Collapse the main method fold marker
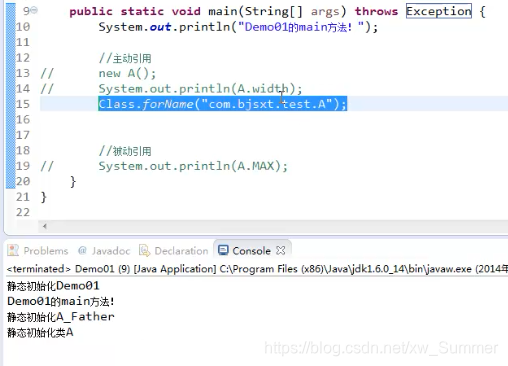This screenshot has height=366, width=508. pos(35,10)
